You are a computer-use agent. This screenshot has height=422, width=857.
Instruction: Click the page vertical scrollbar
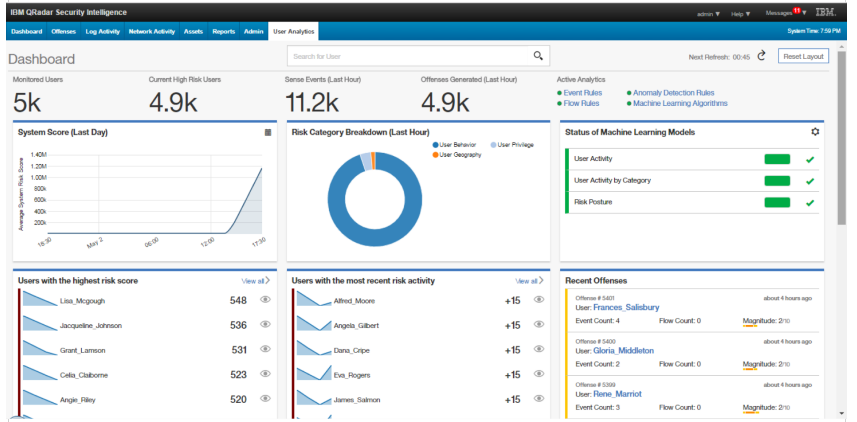click(x=841, y=138)
